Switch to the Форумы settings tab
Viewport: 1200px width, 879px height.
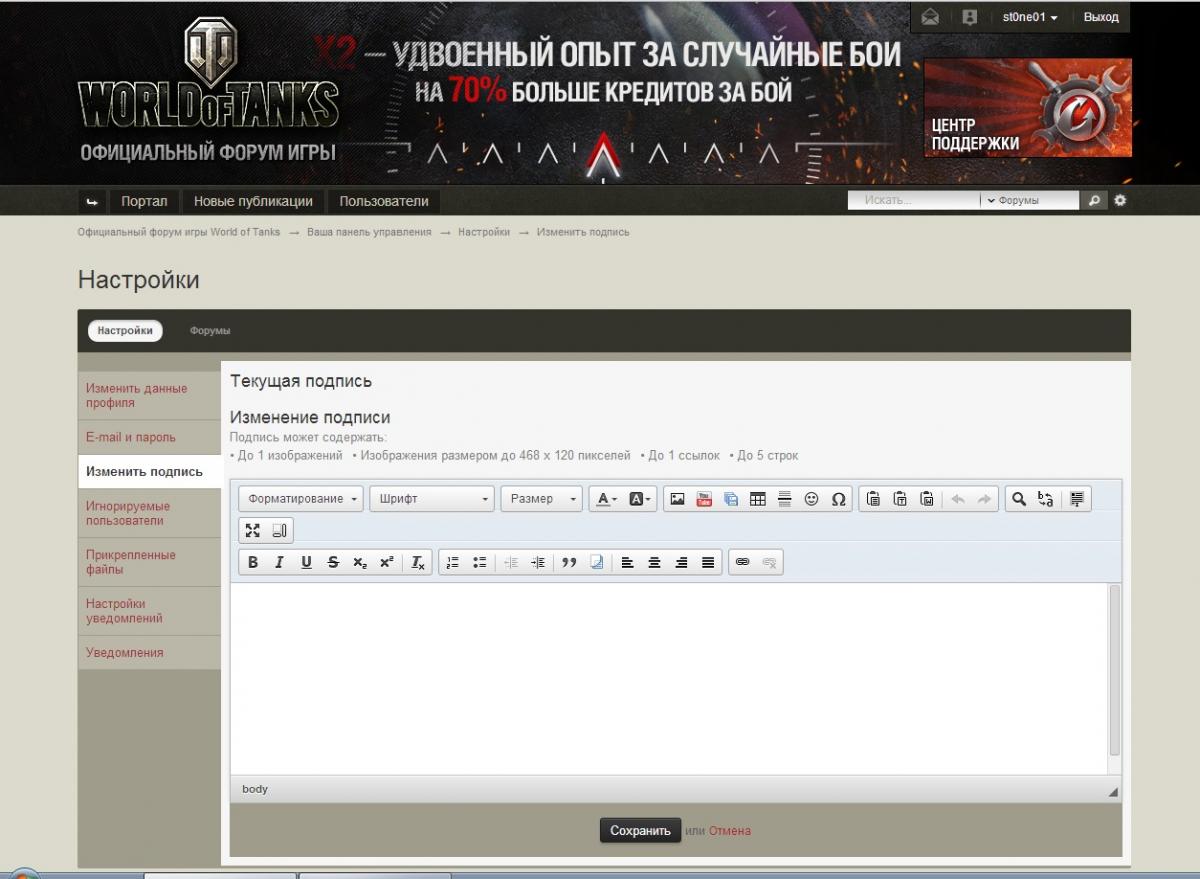pyautogui.click(x=210, y=331)
